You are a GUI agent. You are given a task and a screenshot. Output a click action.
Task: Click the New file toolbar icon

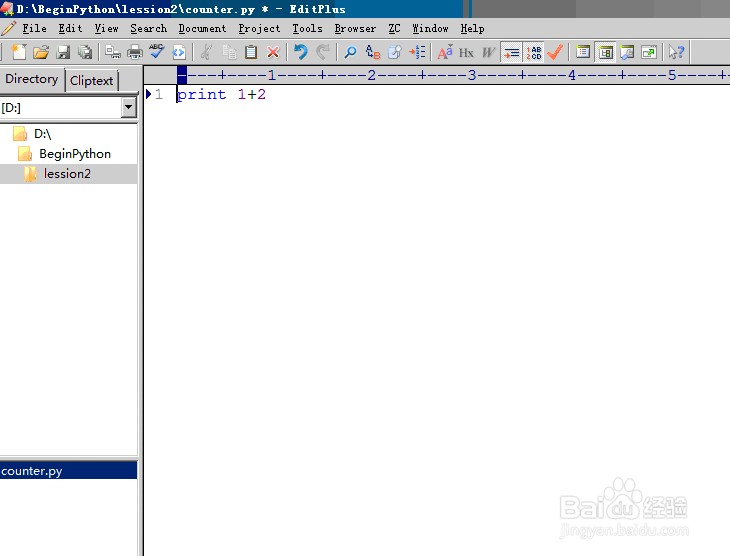point(19,52)
